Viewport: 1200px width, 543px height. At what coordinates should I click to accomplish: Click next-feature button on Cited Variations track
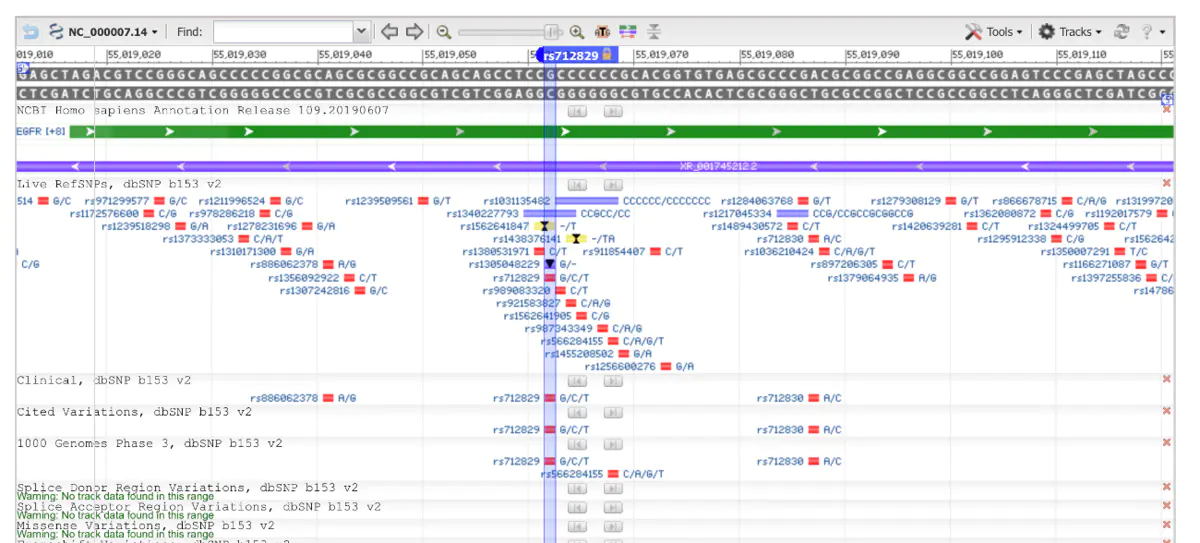point(613,412)
